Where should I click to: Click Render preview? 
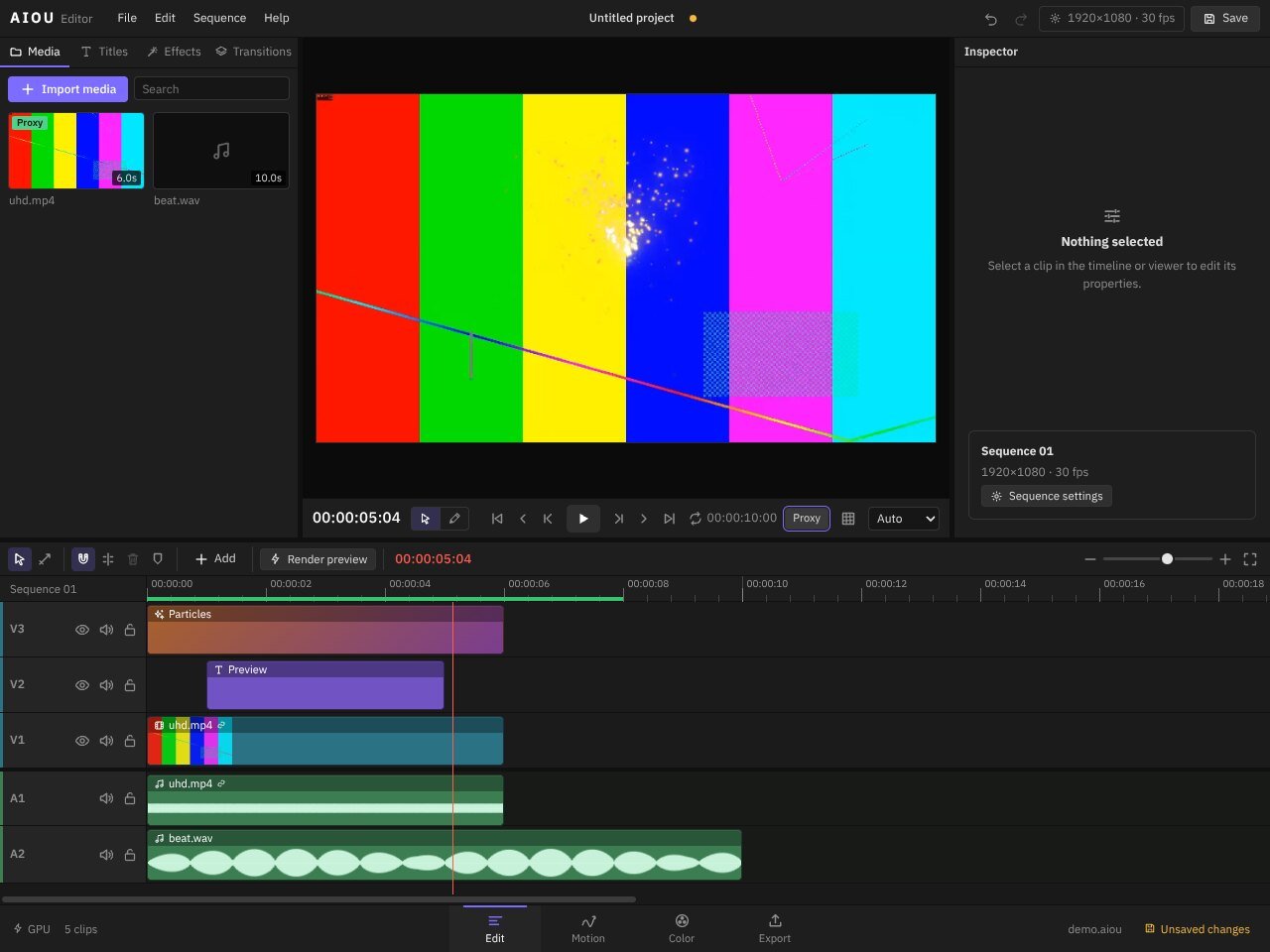tap(318, 559)
